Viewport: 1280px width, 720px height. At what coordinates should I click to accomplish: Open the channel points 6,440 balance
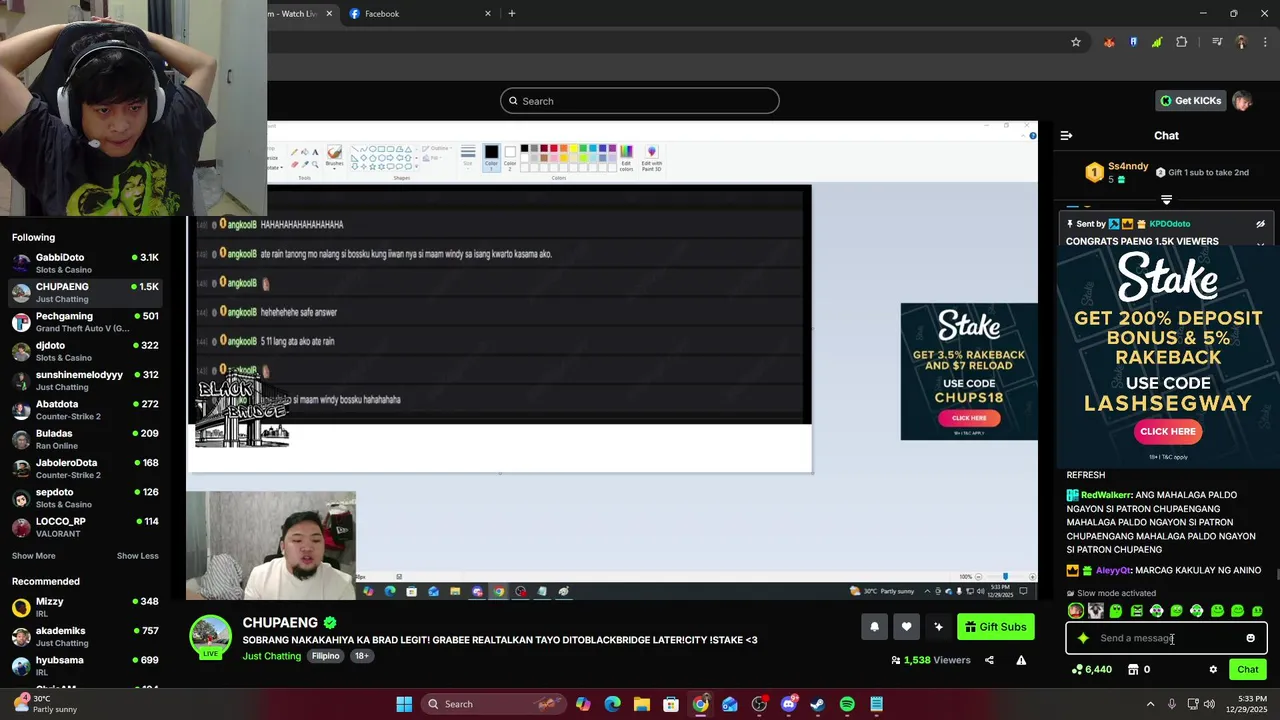tap(1091, 670)
